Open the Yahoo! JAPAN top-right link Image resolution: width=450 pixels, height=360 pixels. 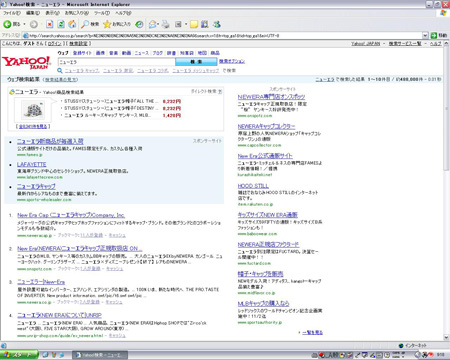click(x=366, y=44)
